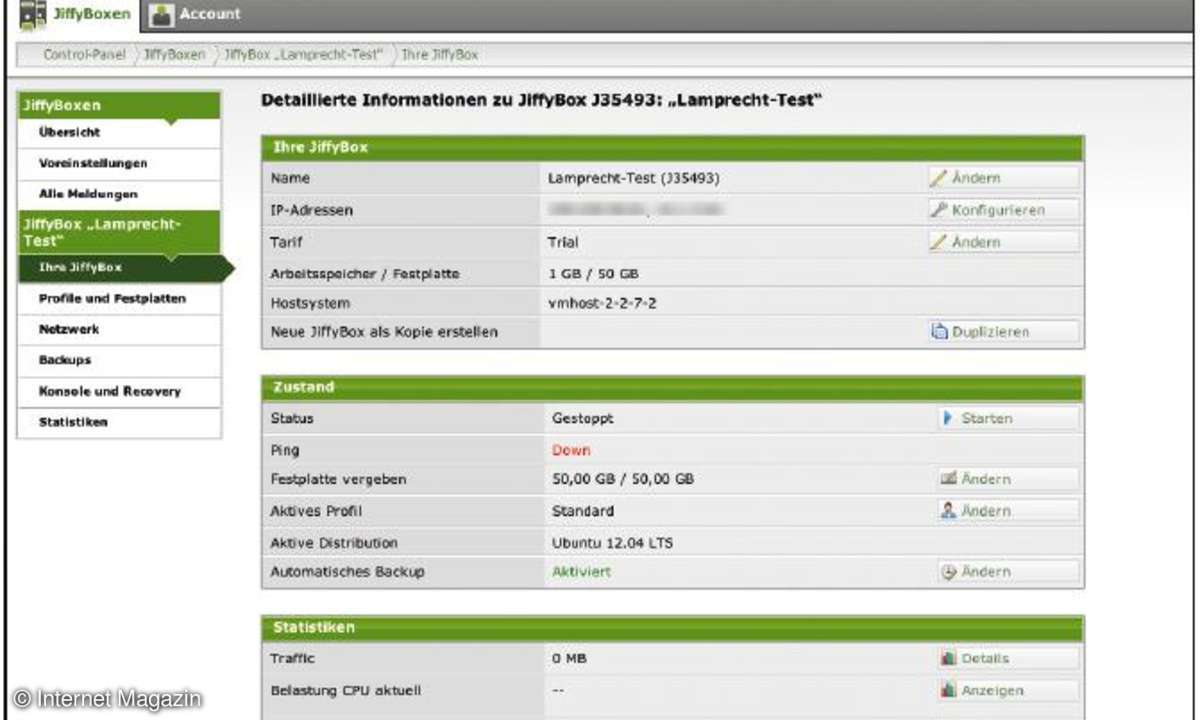Open JiffyBoxen breadcrumb link
Screen dimensions: 1200x720
pyautogui.click(x=174, y=55)
